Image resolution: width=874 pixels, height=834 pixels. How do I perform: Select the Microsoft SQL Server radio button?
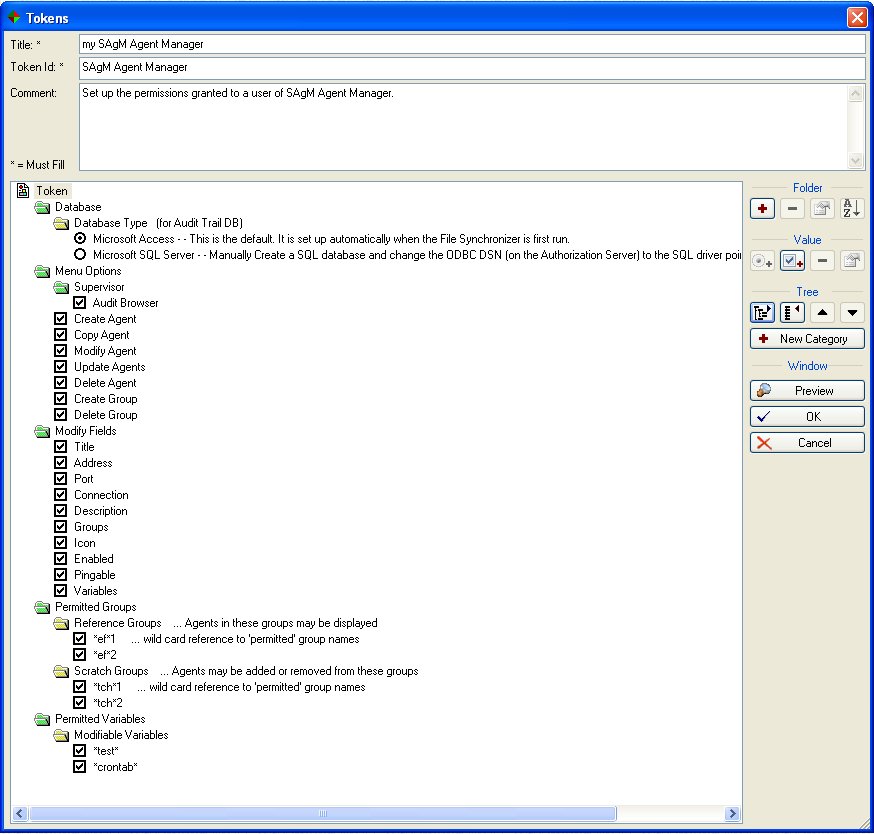click(x=80, y=255)
